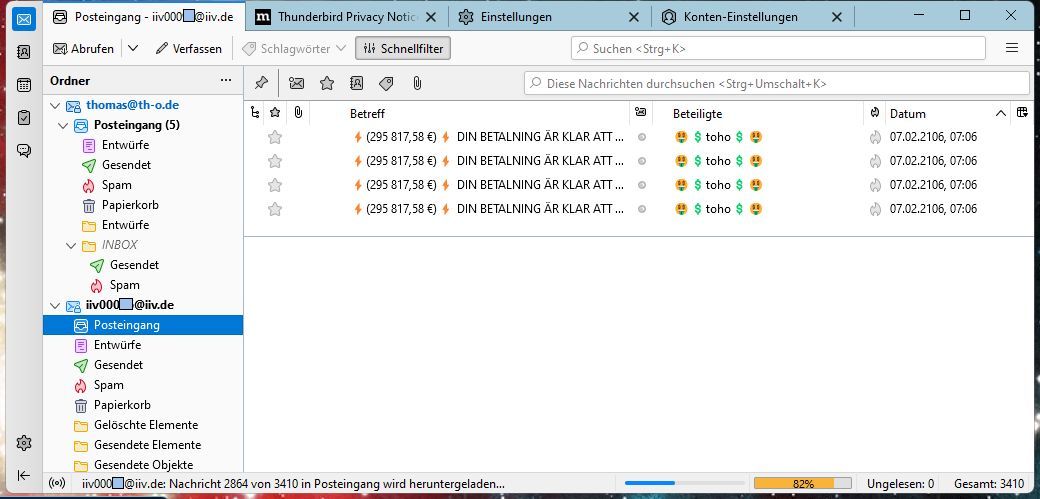Click the Verfassen button
This screenshot has width=1040, height=499.
pos(188,48)
